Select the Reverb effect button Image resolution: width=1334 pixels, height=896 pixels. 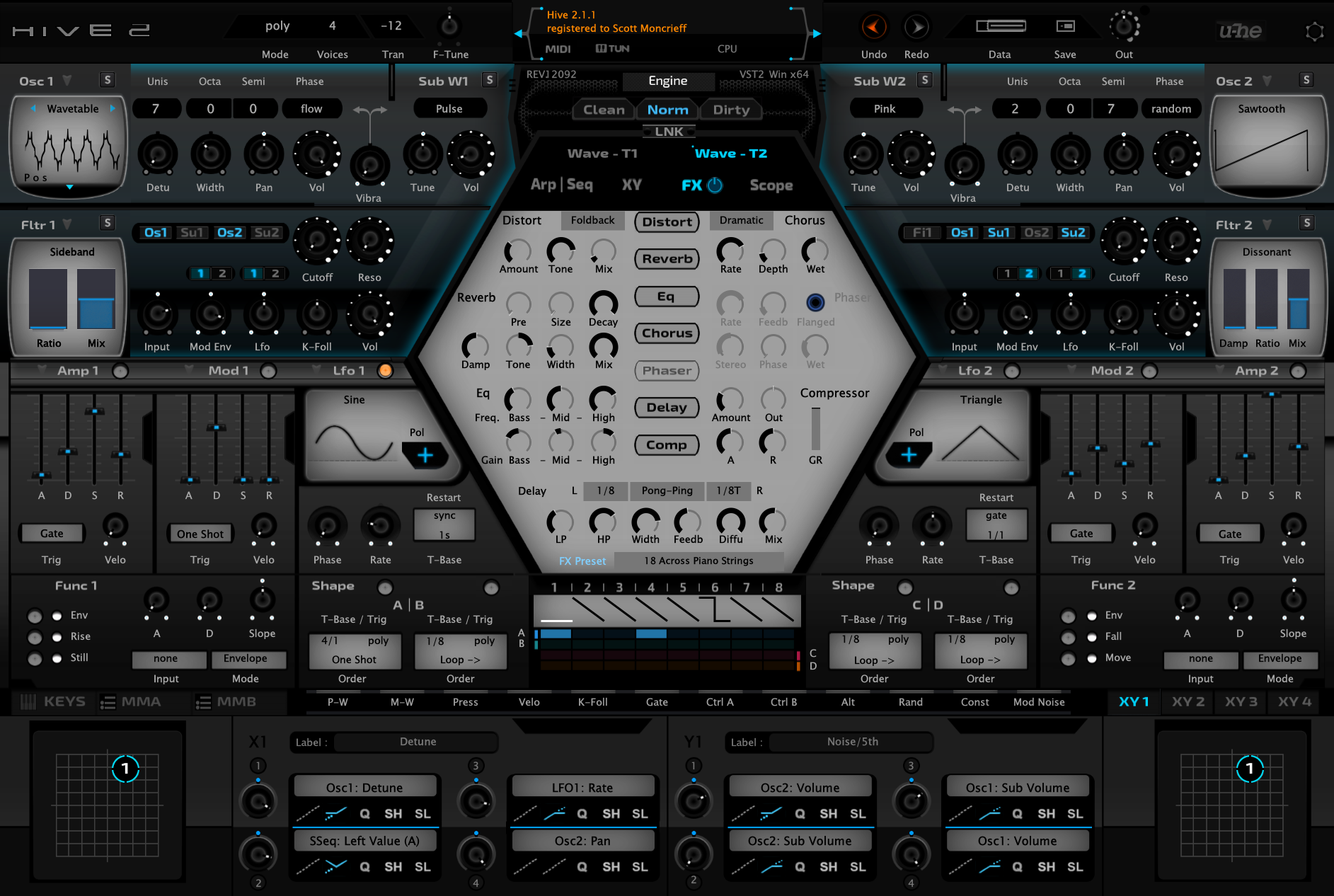(x=667, y=259)
